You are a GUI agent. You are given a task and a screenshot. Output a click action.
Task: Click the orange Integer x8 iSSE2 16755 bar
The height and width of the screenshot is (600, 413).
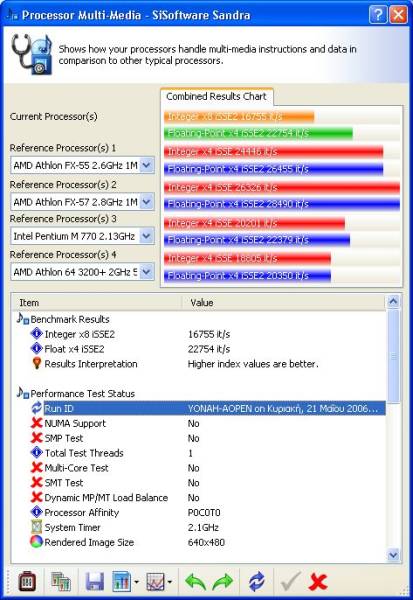click(239, 116)
